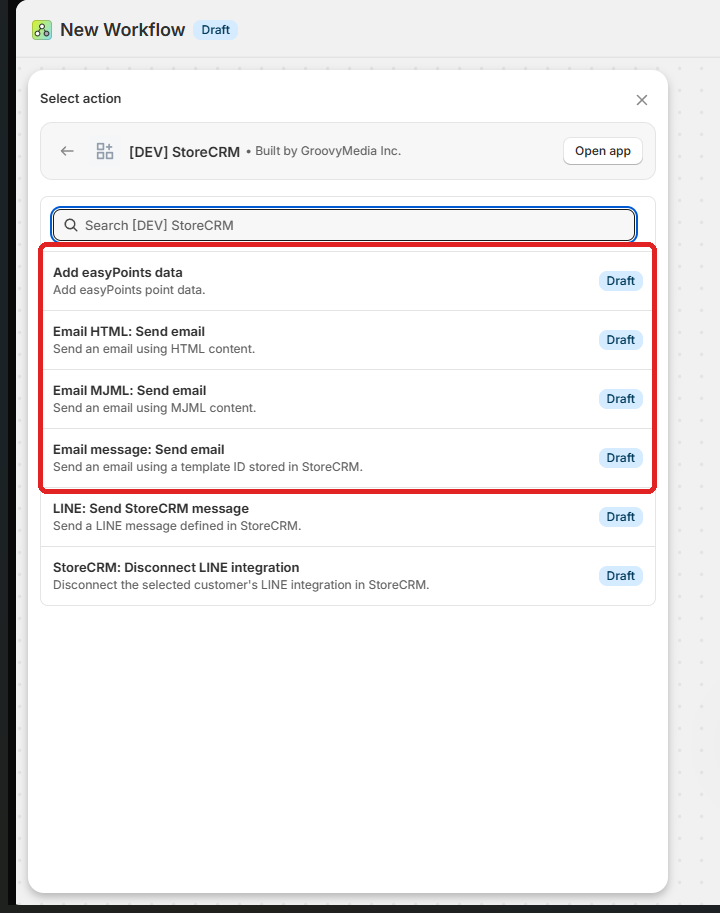Choose Email MJML: Send email action
This screenshot has width=720, height=913.
click(x=348, y=399)
